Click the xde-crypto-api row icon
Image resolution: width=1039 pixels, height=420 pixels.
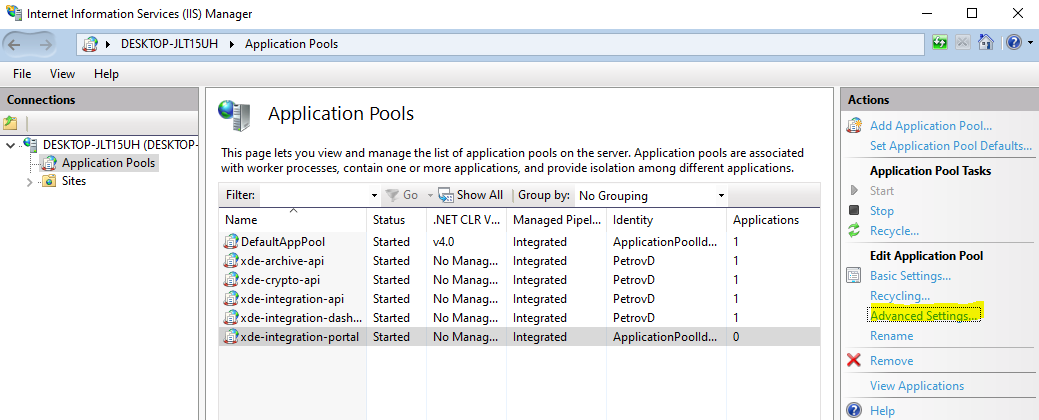[231, 280]
